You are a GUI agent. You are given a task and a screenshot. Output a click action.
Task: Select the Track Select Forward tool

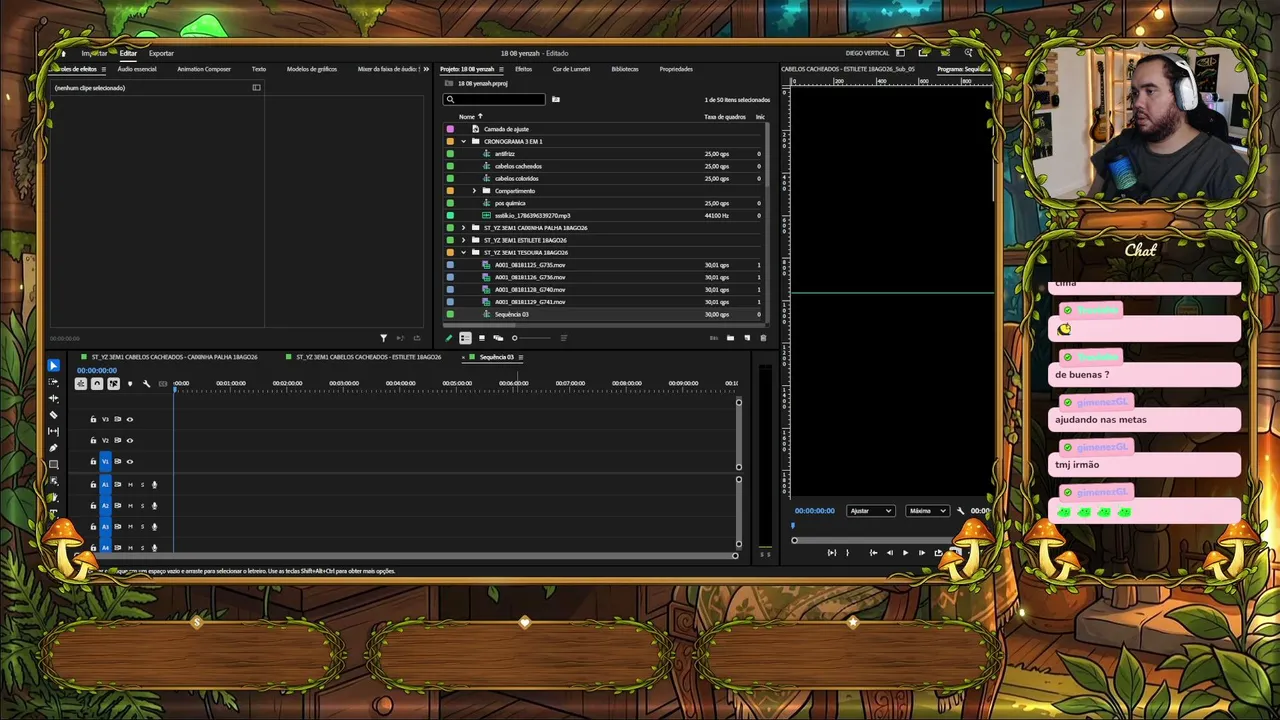click(x=54, y=382)
